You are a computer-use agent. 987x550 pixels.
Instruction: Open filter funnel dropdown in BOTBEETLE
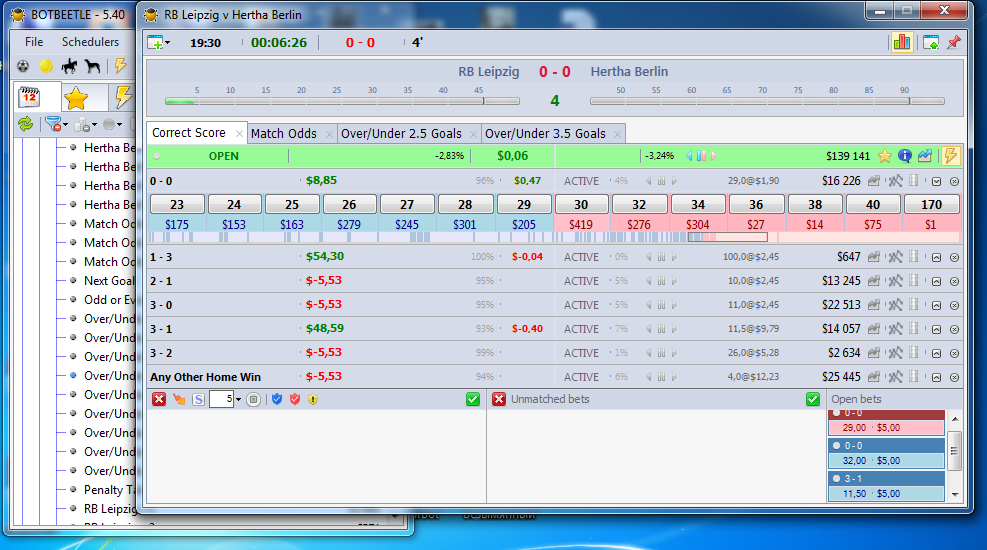tap(56, 125)
